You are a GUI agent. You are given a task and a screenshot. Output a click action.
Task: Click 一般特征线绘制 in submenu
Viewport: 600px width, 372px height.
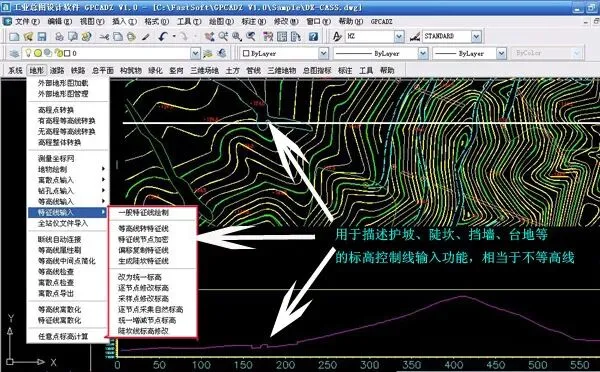(143, 213)
